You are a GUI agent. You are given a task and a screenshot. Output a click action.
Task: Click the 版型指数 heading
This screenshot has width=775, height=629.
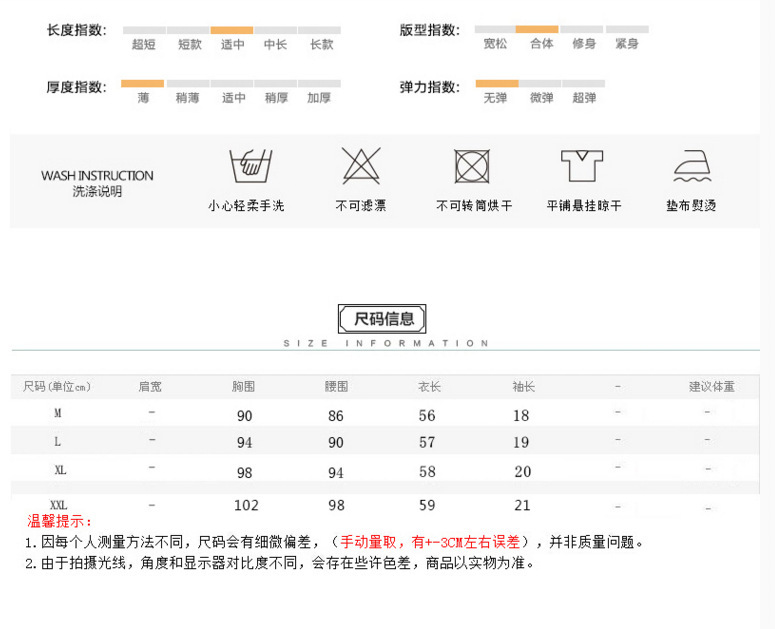click(x=430, y=30)
